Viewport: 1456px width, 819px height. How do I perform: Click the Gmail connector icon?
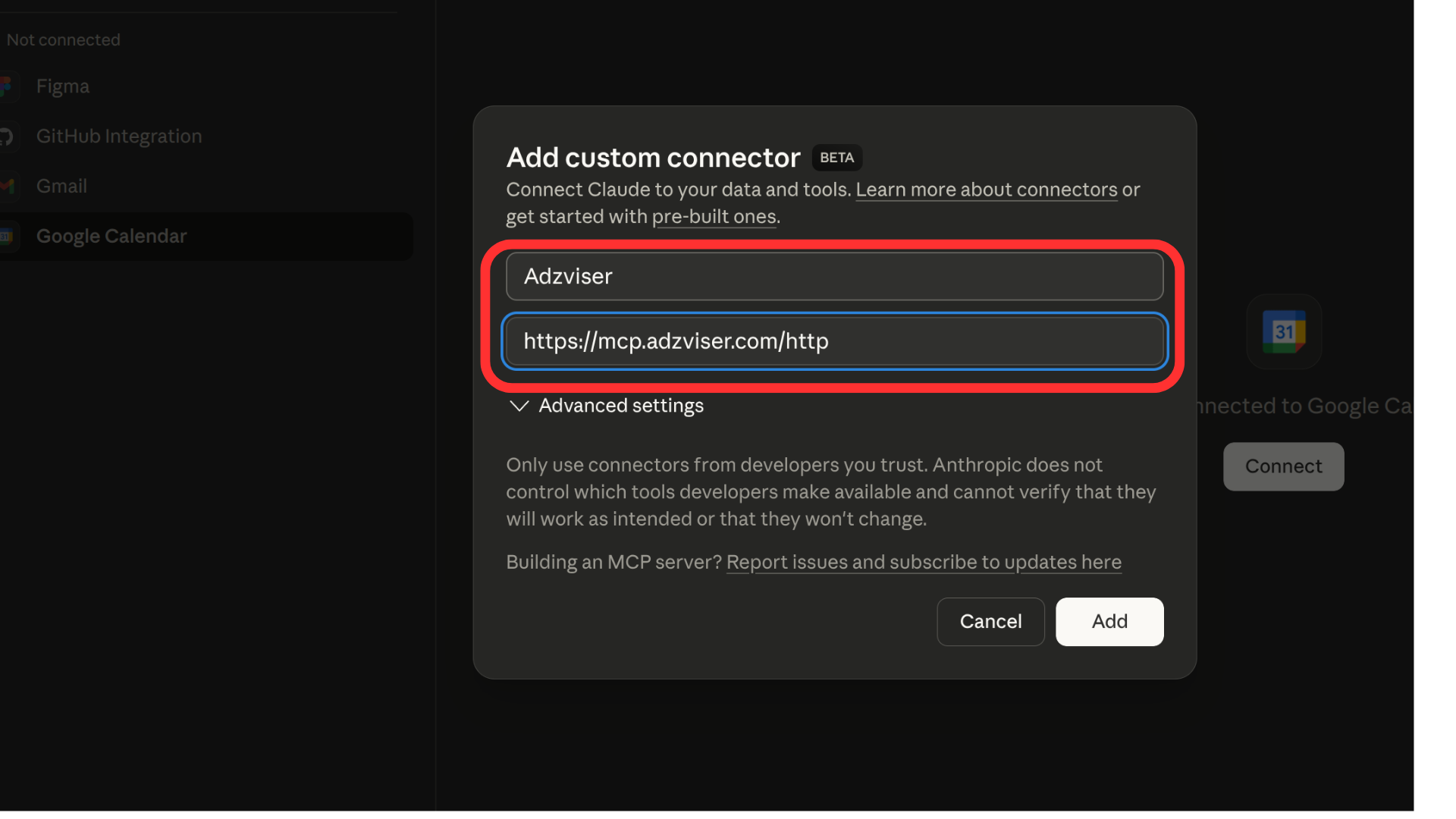(x=6, y=186)
